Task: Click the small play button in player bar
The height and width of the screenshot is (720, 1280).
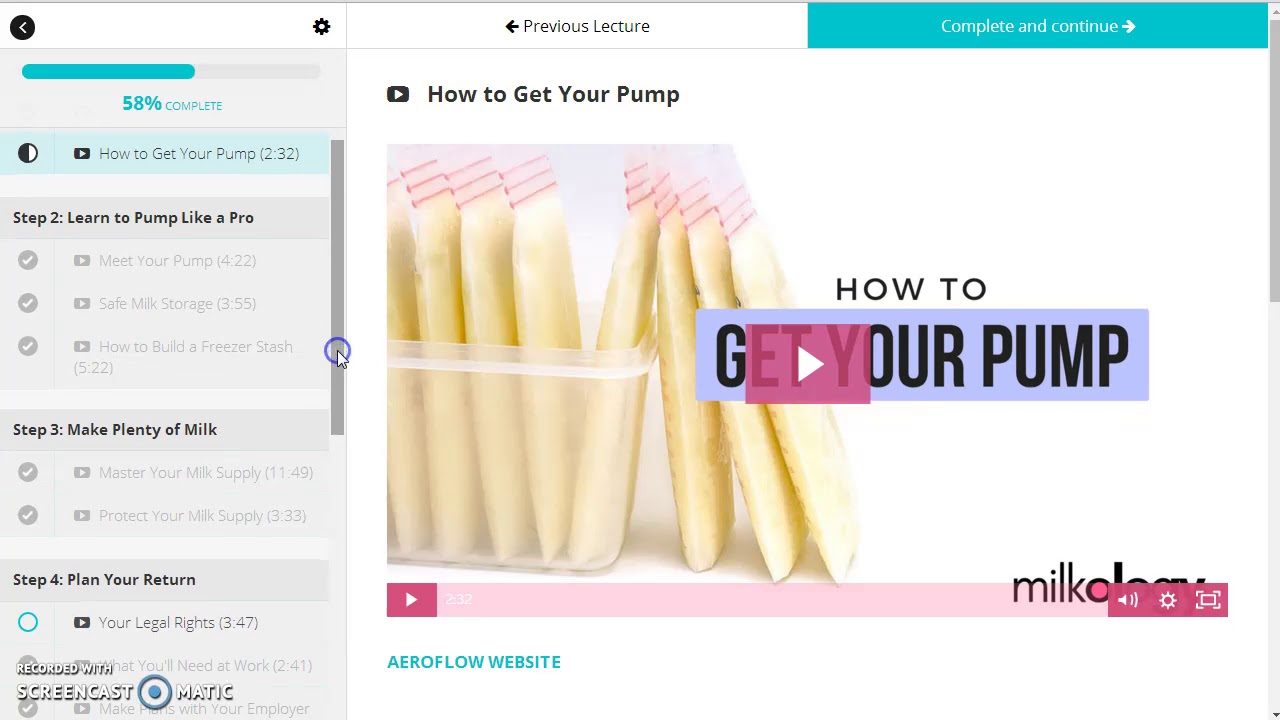Action: 411,600
